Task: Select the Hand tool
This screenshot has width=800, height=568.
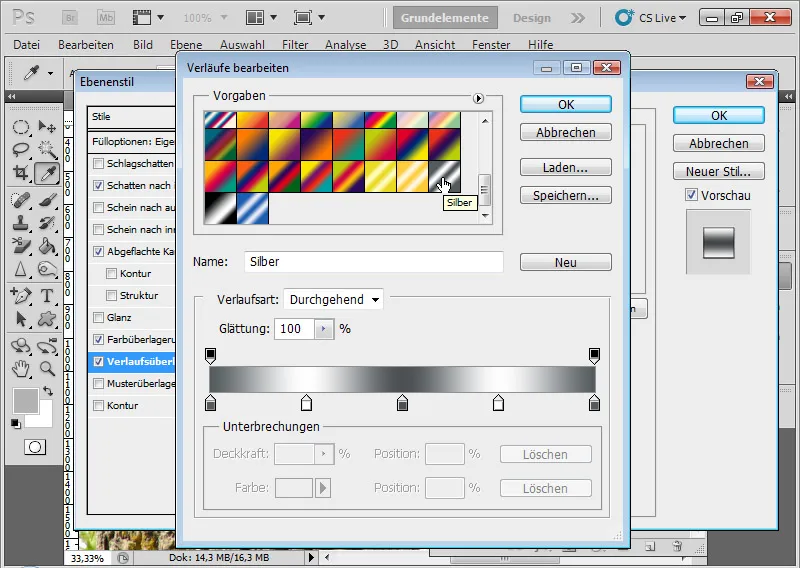Action: coord(21,368)
